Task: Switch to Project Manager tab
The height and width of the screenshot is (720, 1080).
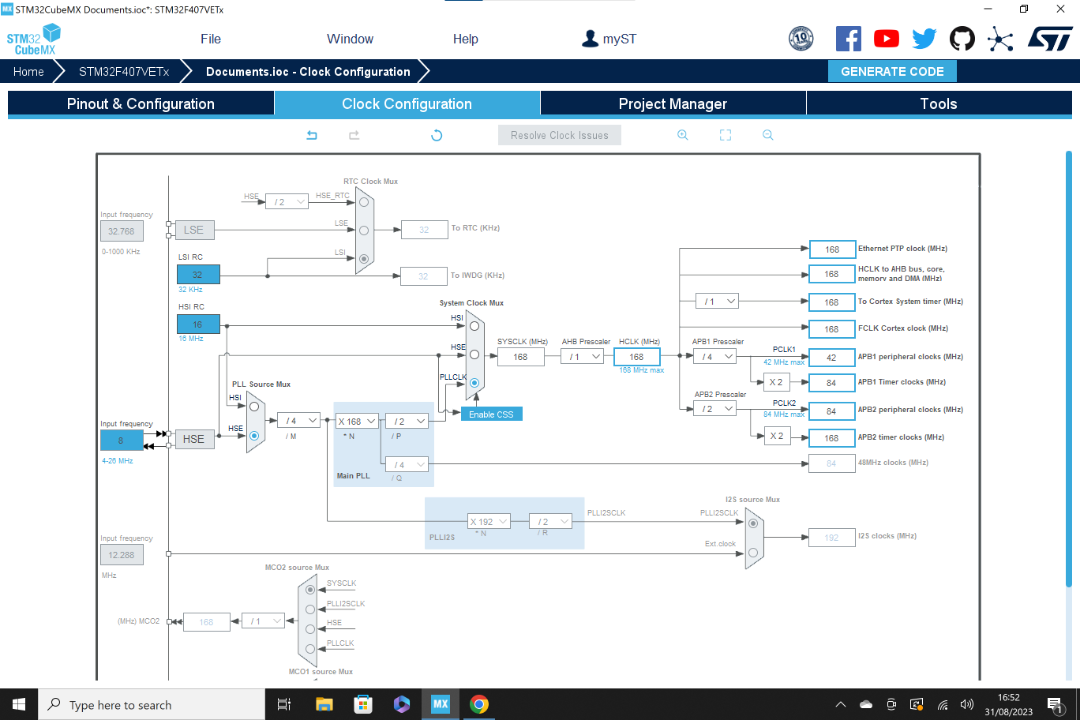Action: tap(673, 103)
